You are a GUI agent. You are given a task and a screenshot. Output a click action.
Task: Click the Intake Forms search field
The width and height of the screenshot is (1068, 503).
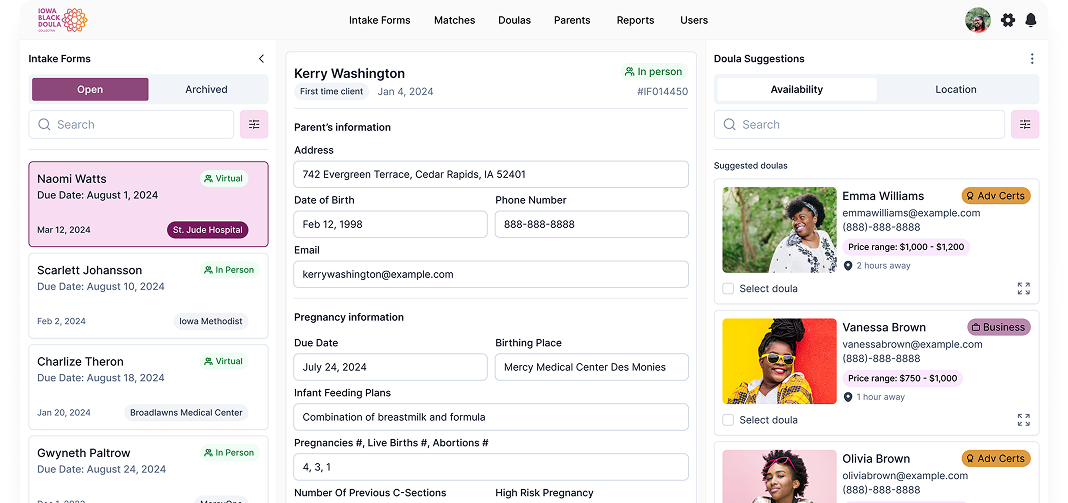coord(132,125)
